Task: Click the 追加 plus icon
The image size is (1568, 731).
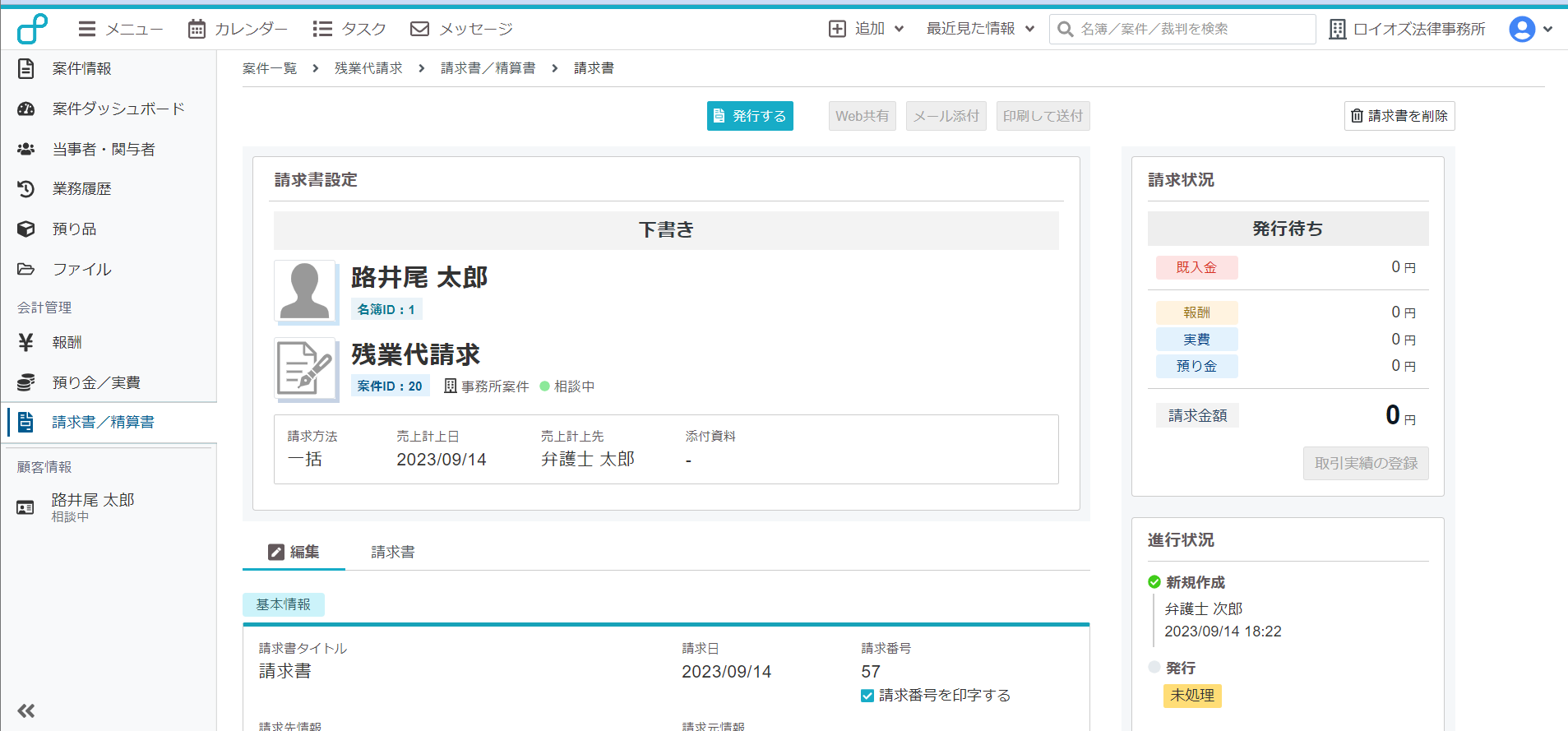Action: pyautogui.click(x=837, y=29)
